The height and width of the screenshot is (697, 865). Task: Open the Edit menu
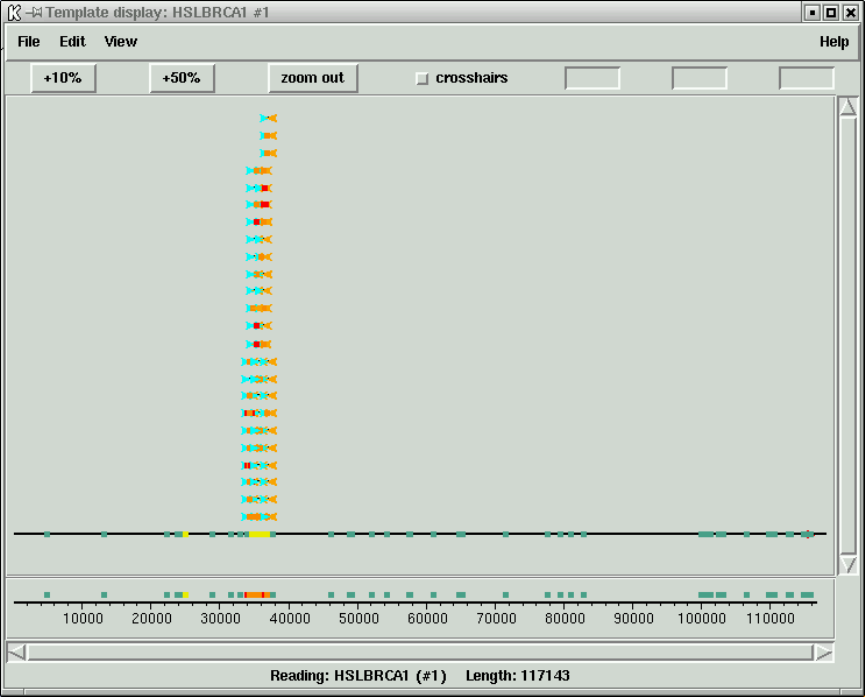72,42
